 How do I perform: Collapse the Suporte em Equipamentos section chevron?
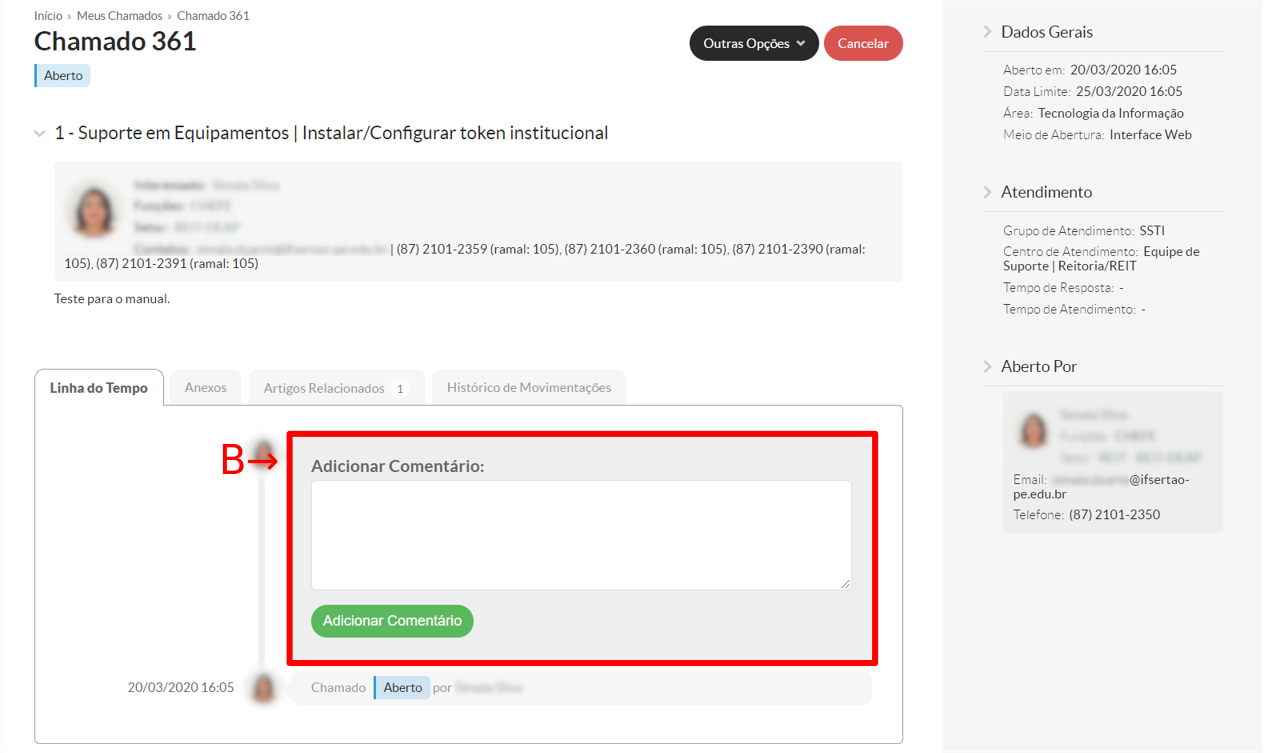tap(40, 134)
